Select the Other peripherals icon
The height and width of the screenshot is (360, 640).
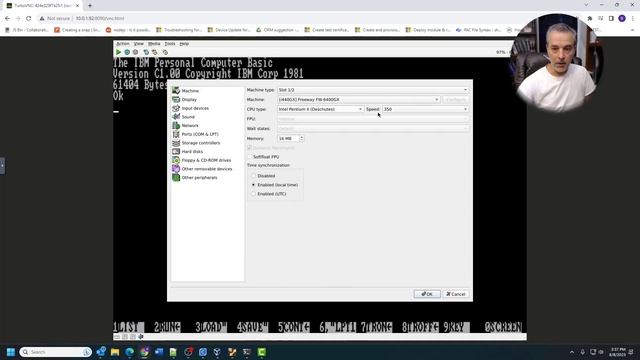coord(176,178)
